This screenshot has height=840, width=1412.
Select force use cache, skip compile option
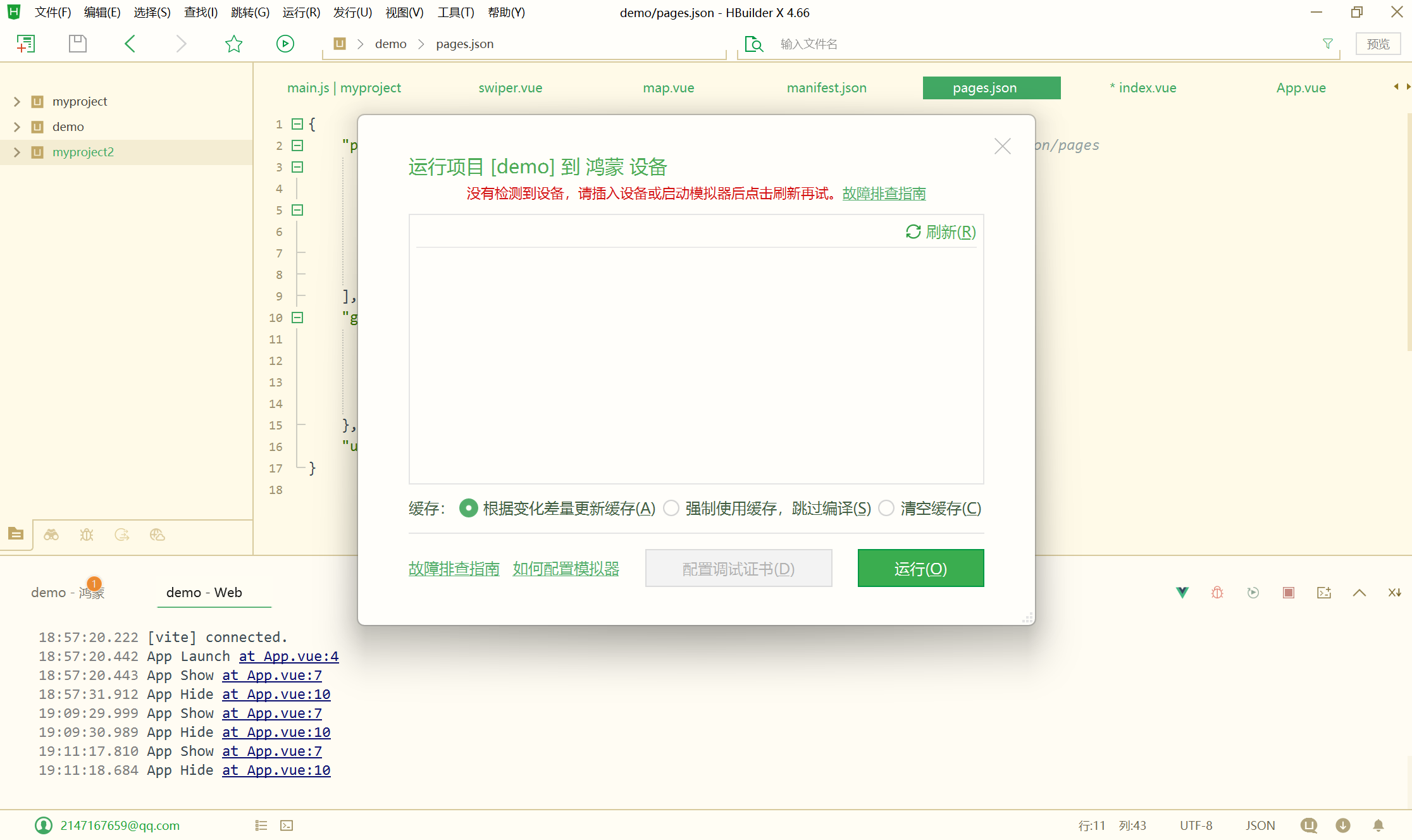click(671, 508)
